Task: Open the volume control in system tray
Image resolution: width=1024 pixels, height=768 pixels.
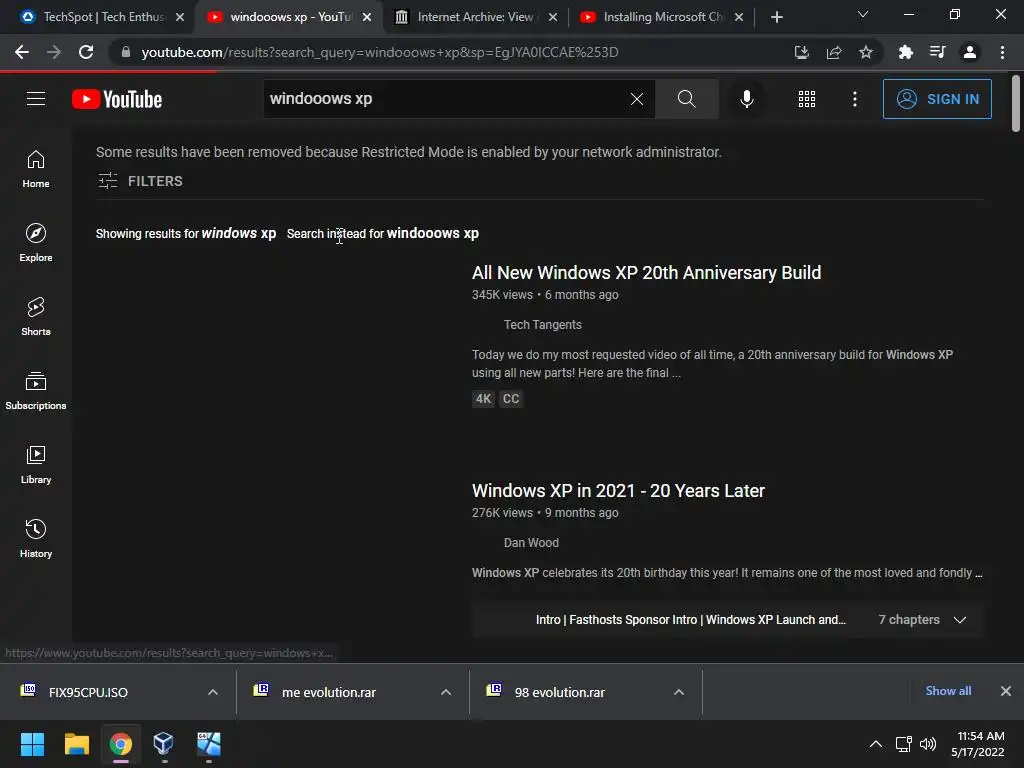Action: pos(927,744)
